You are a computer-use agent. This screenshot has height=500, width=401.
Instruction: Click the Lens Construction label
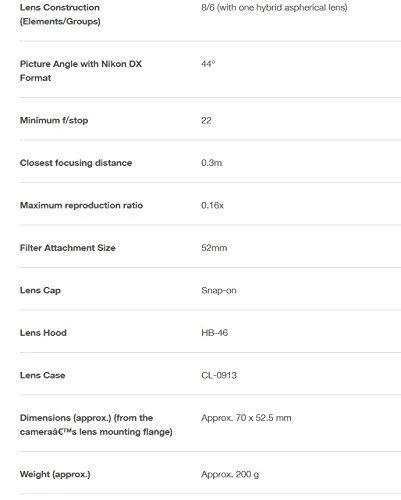[60, 14]
